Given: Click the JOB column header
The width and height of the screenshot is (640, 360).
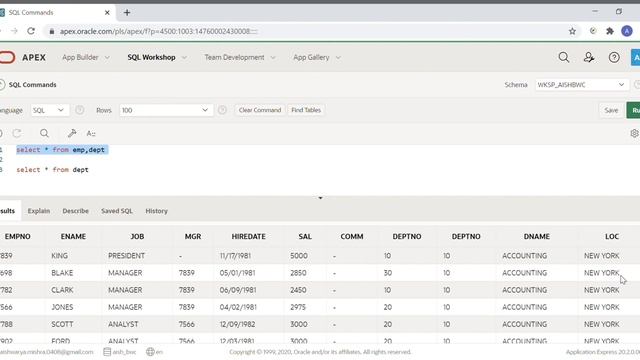Looking at the screenshot, I should [137, 236].
